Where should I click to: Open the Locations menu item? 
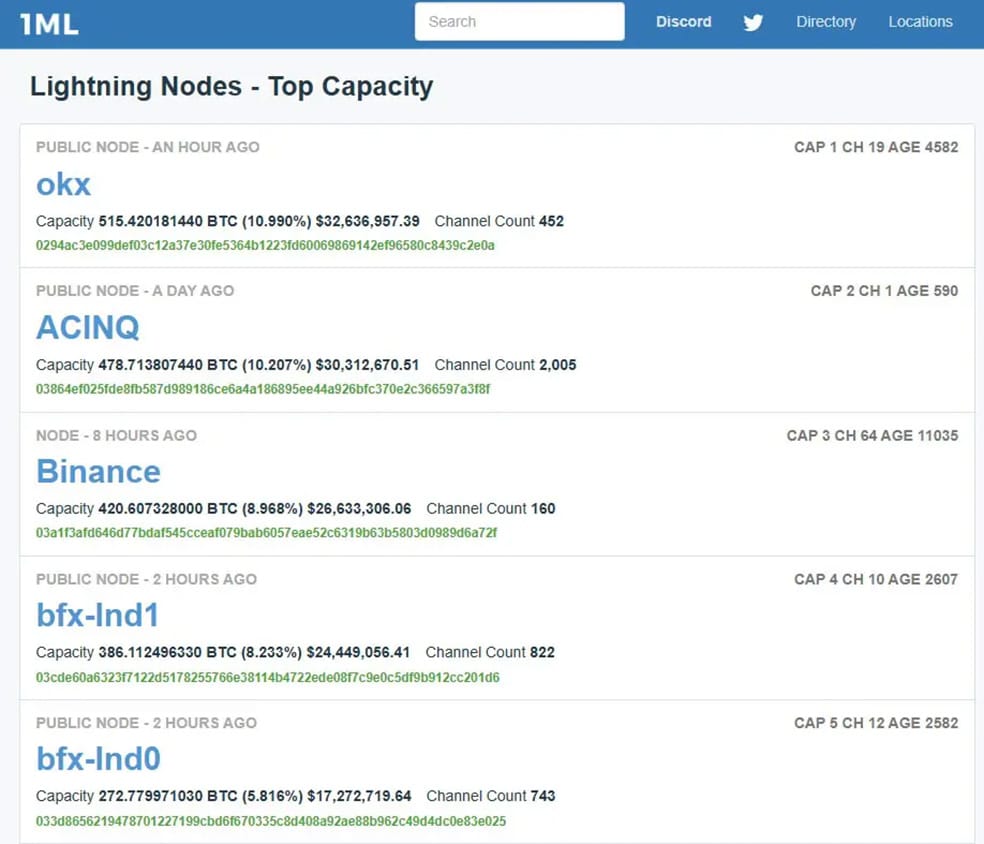pos(920,22)
